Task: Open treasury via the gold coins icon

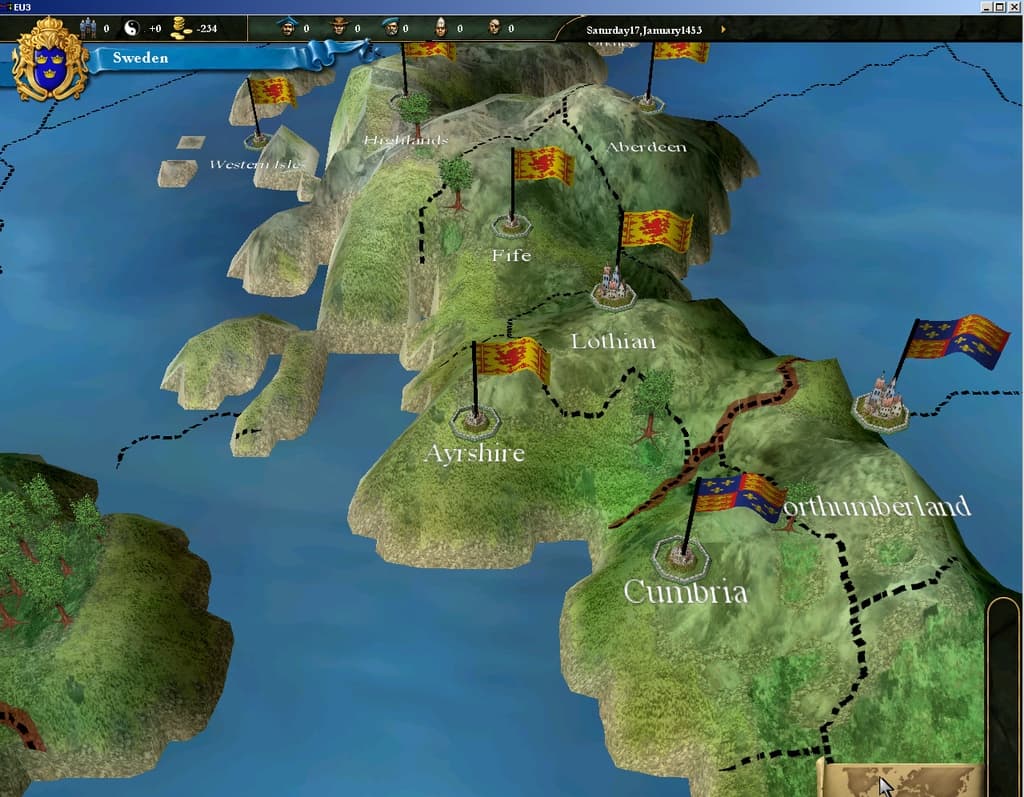Action: pyautogui.click(x=178, y=26)
